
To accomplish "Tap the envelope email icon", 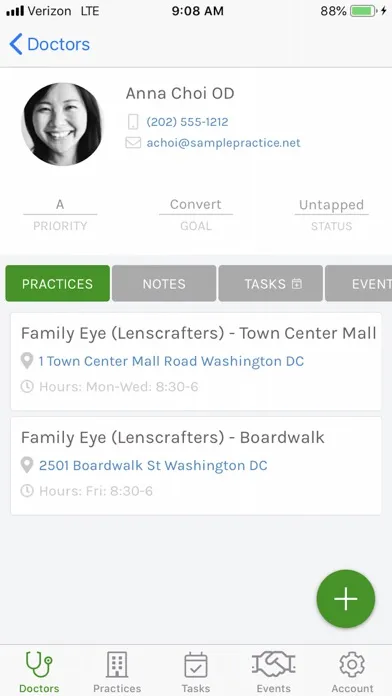I will (133, 142).
